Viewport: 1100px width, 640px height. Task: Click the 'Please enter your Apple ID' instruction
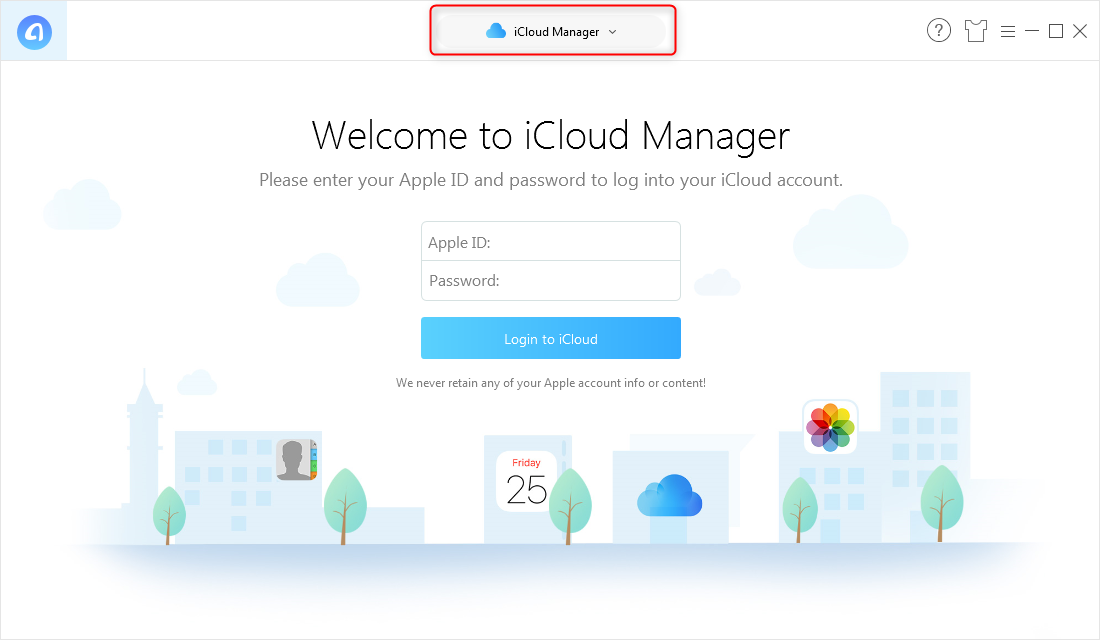pyautogui.click(x=551, y=180)
